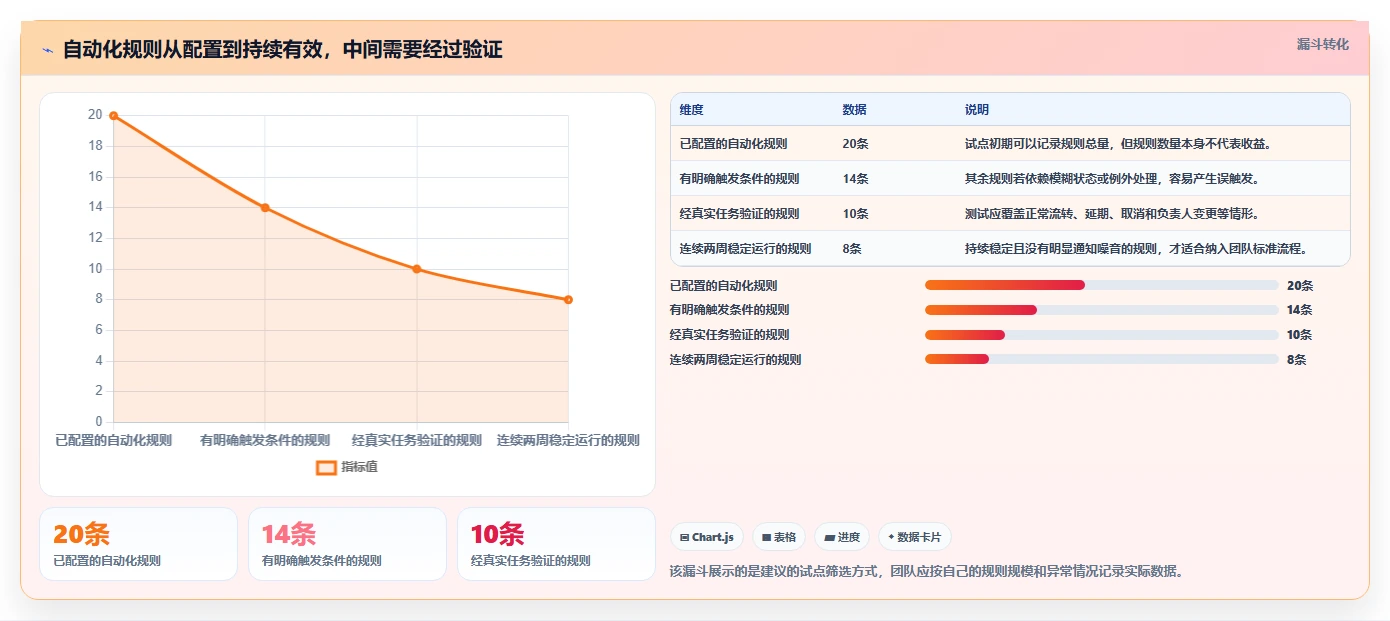Click description starting 测试应覆盖正常流转
This screenshot has width=1390, height=621.
coord(1111,214)
